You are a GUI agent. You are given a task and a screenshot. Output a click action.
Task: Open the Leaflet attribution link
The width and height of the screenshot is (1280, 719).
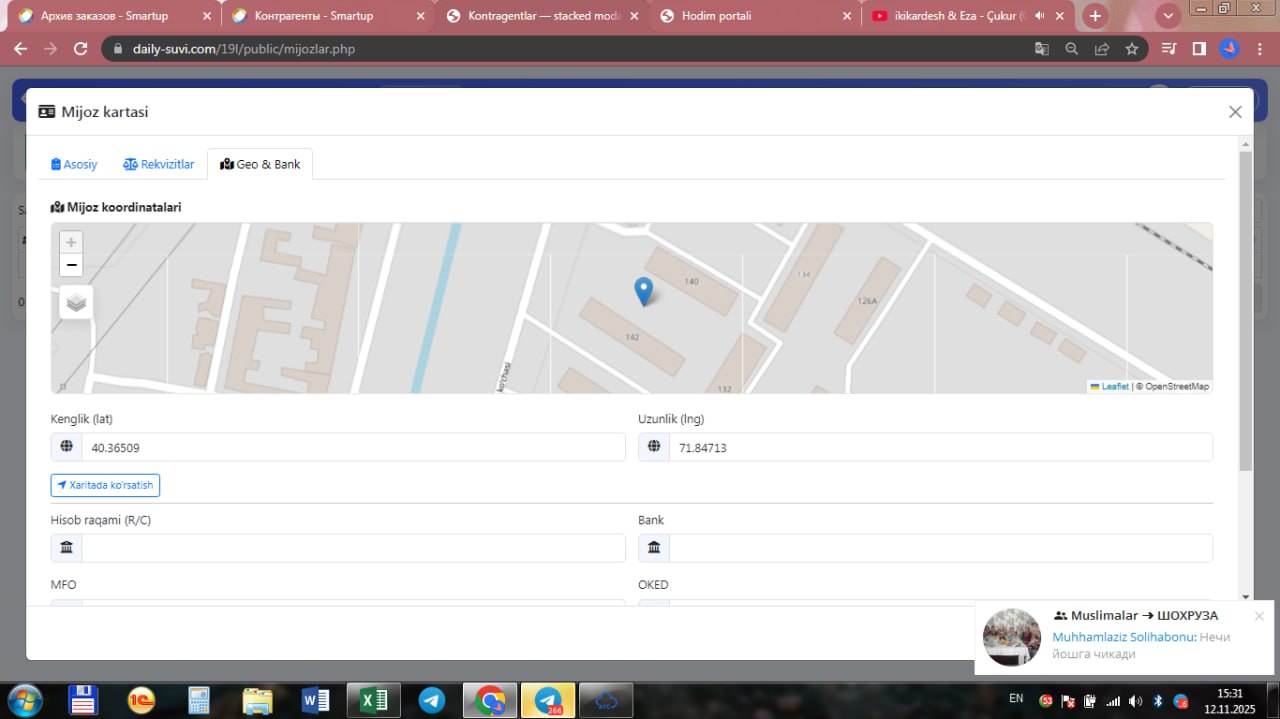tap(1114, 386)
